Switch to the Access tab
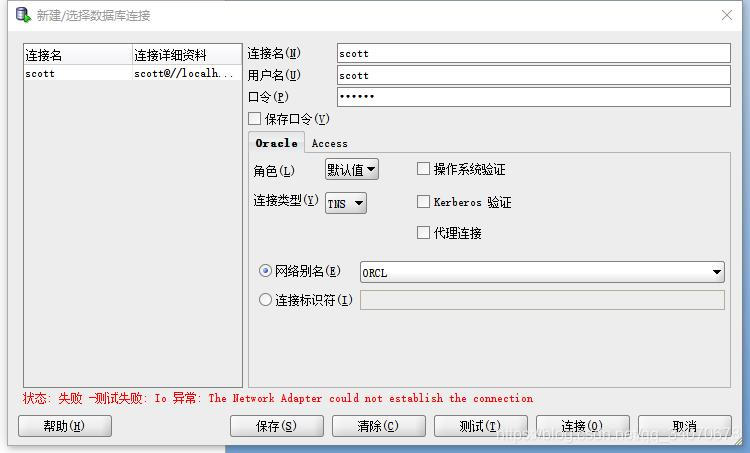The image size is (750, 453). 330,144
